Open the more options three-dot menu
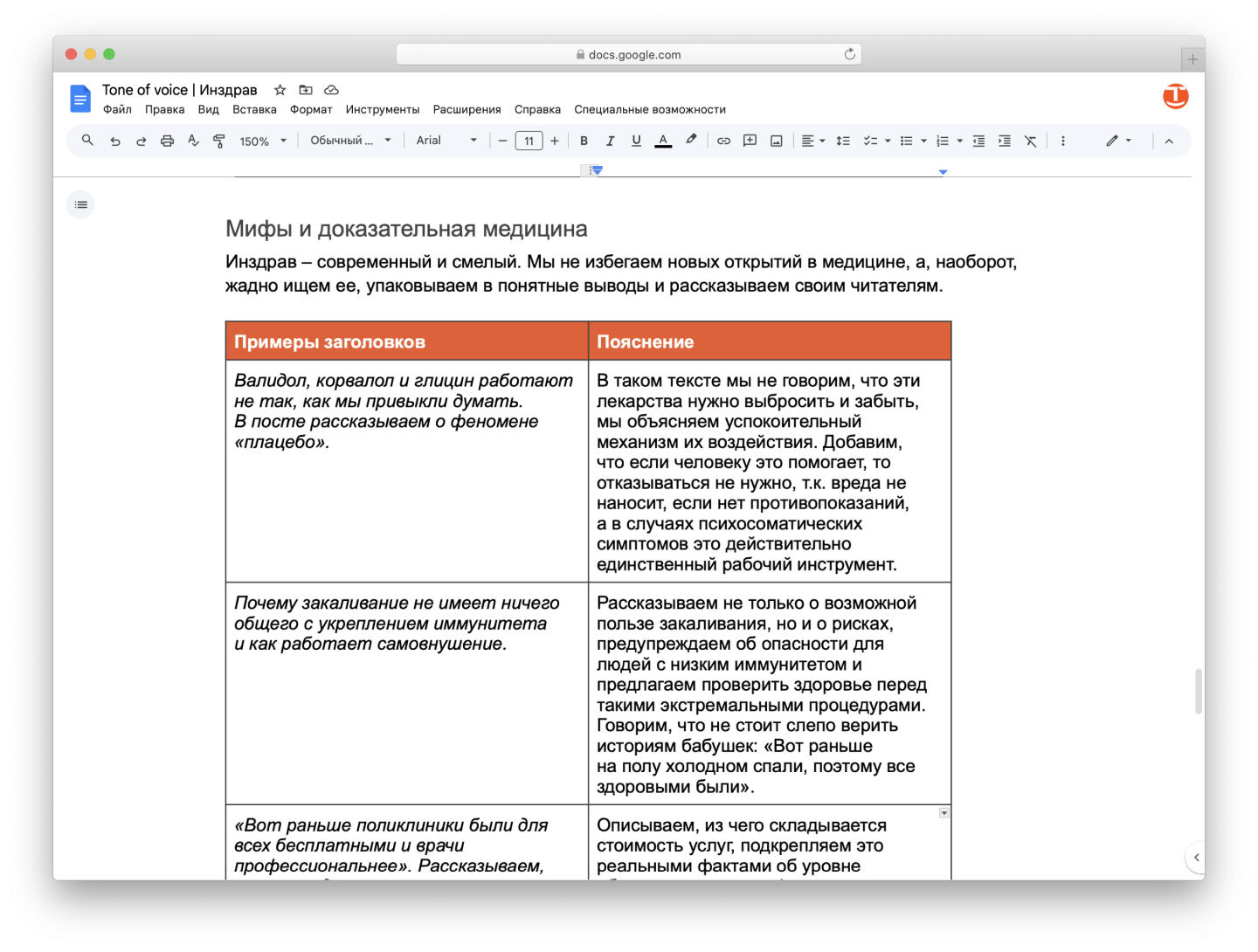The image size is (1258, 952). 1063,141
